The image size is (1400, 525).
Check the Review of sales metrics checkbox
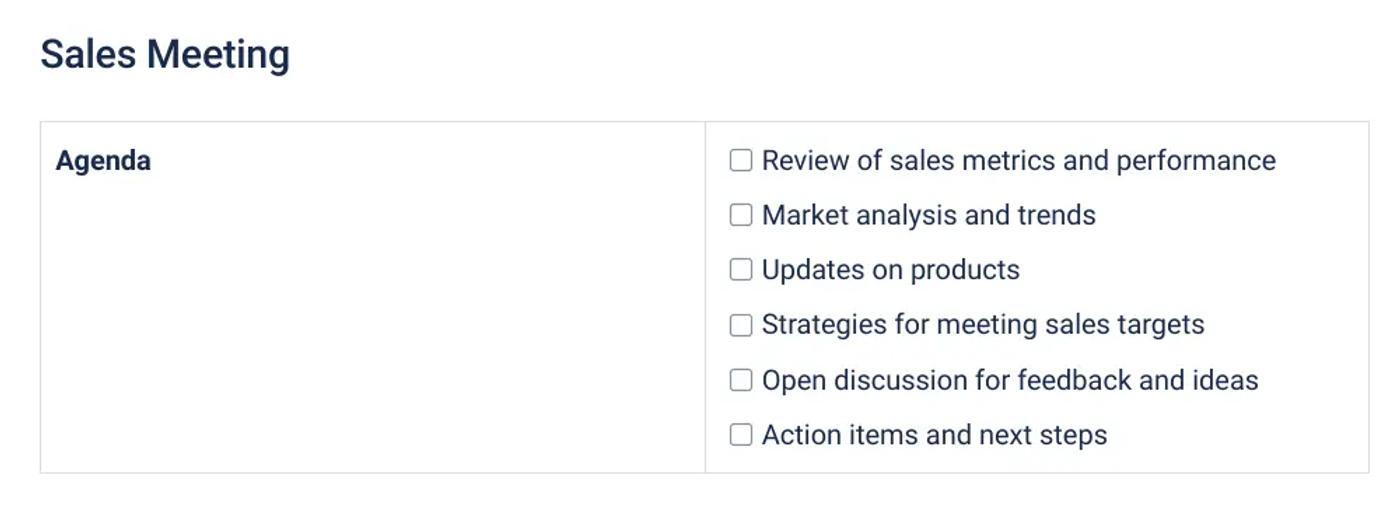tap(740, 160)
